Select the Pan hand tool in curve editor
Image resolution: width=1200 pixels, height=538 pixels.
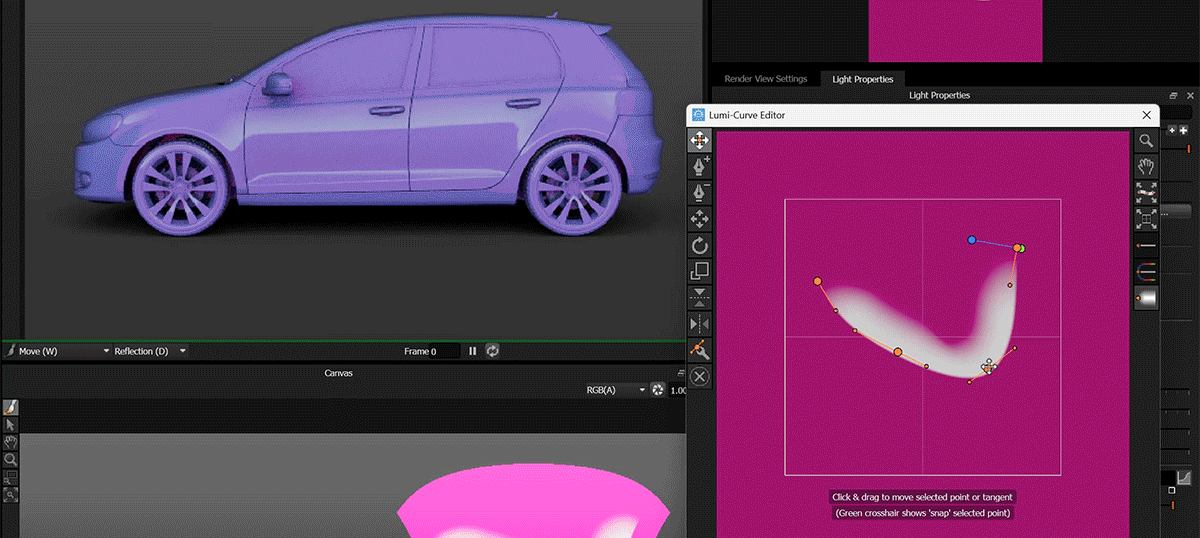click(x=1146, y=166)
